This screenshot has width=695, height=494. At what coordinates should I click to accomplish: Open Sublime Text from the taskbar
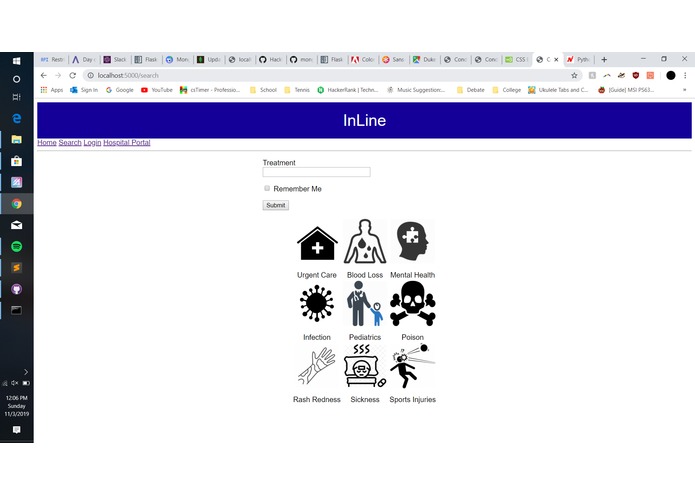pyautogui.click(x=16, y=268)
